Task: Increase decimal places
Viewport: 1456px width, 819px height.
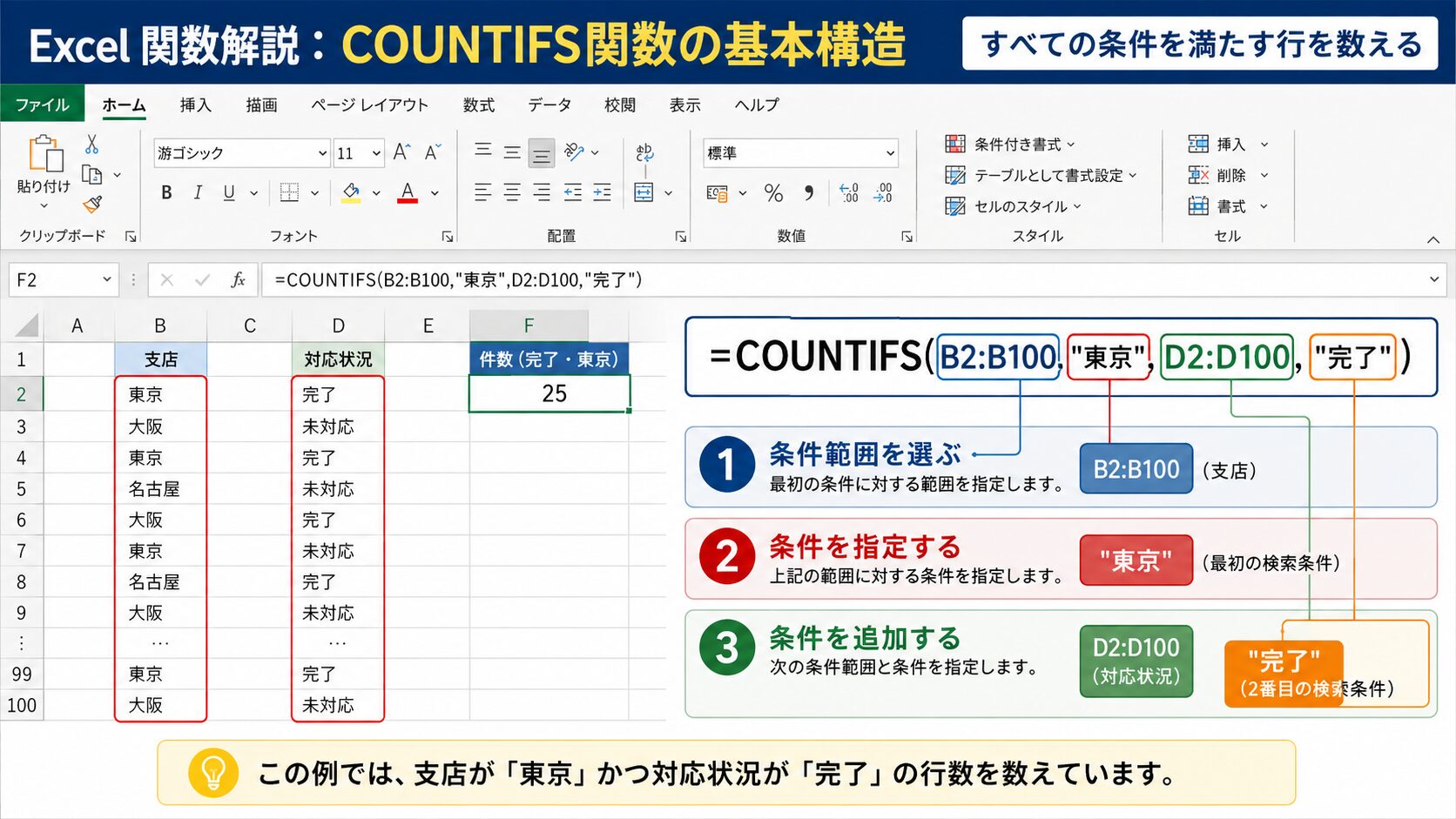Action: [x=849, y=192]
